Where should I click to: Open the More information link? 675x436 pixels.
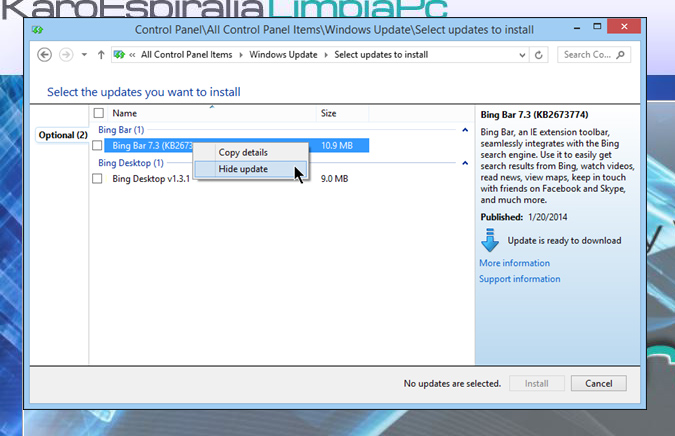coord(514,263)
